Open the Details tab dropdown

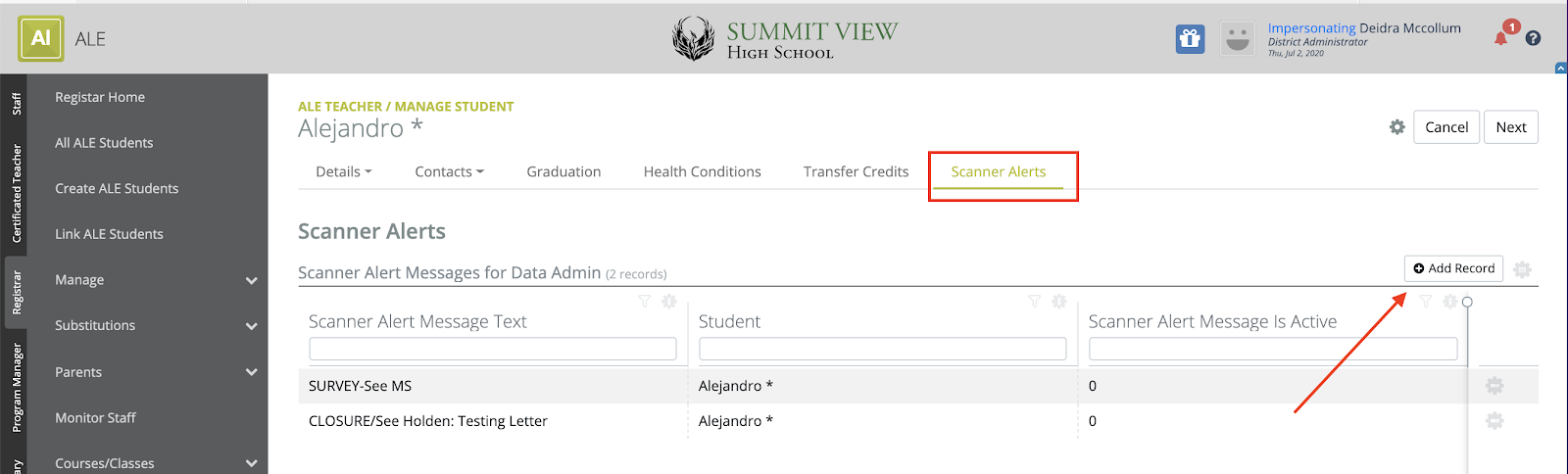pos(343,172)
